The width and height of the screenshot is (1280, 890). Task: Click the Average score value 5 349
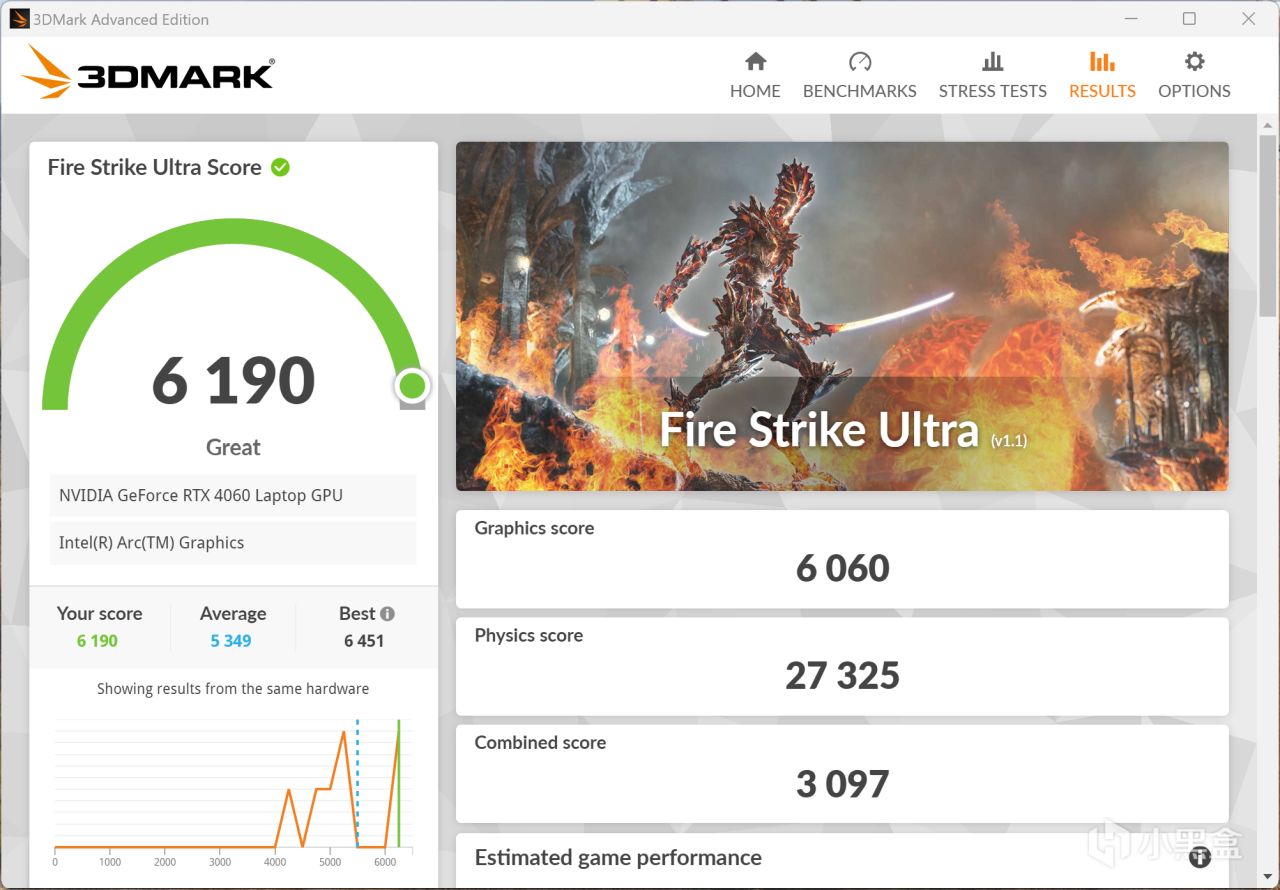pos(231,641)
